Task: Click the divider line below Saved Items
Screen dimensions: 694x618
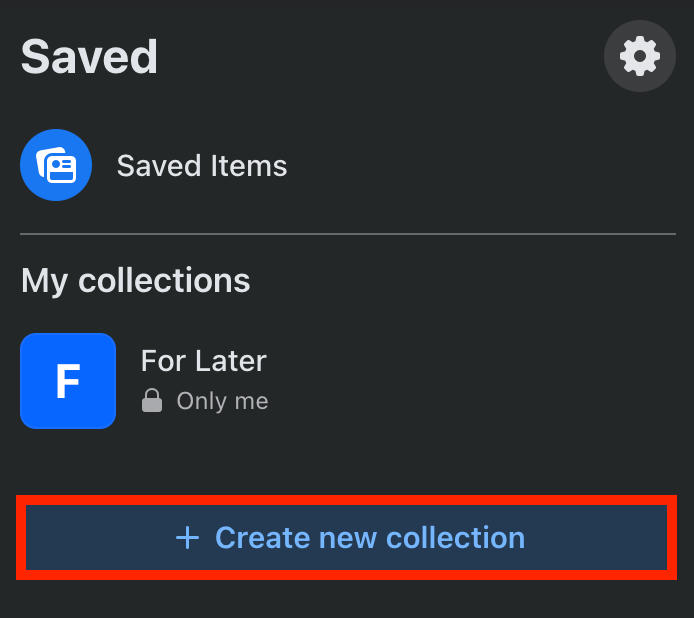Action: click(347, 234)
